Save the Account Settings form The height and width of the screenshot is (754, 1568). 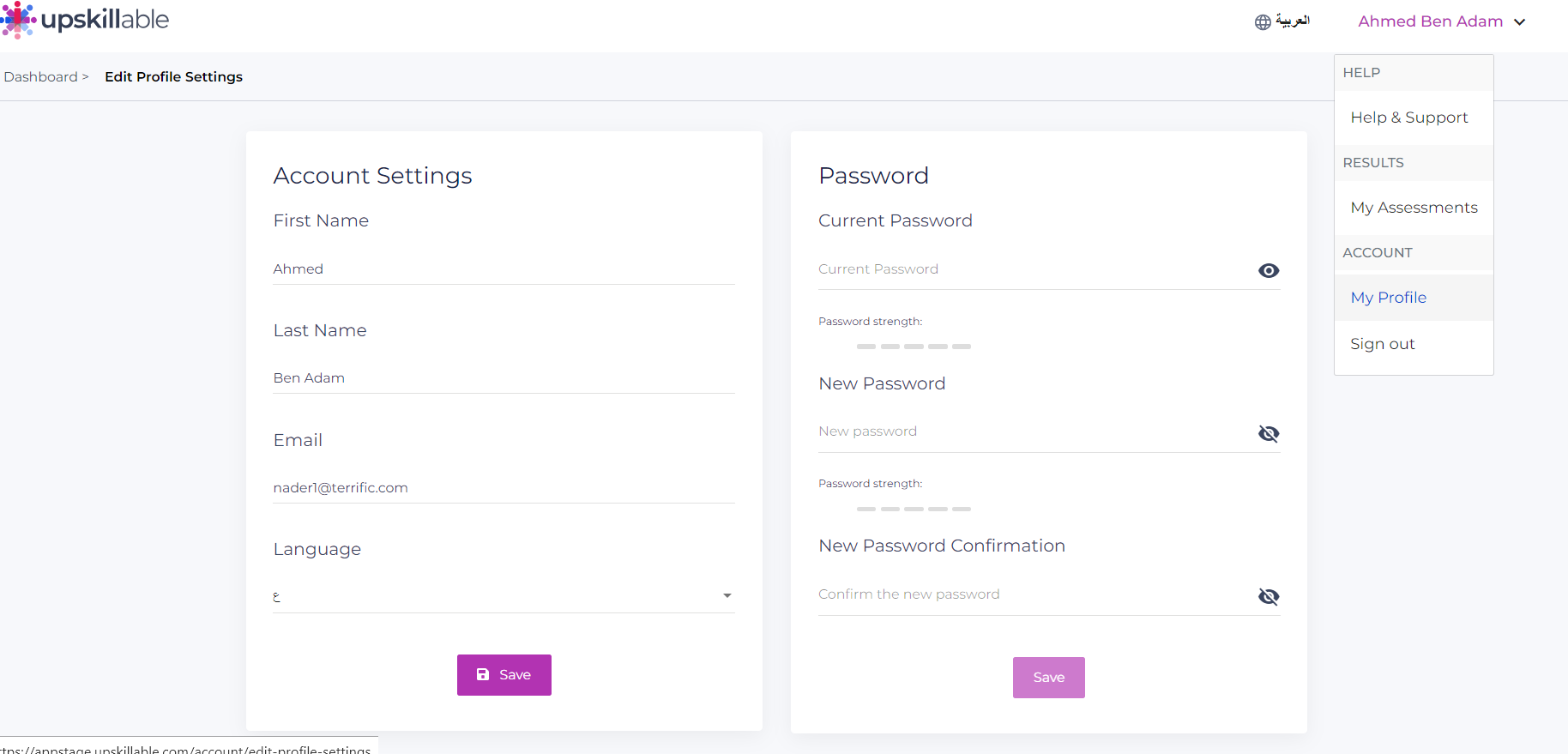(504, 675)
